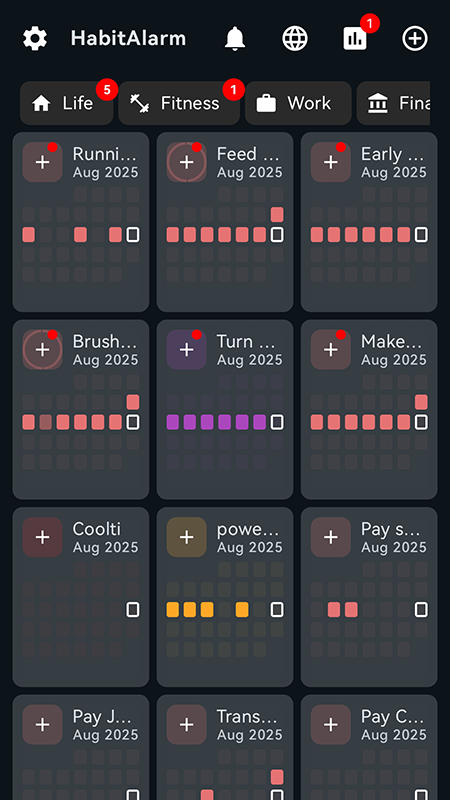
Task: Open settings via the gear icon
Action: point(35,38)
